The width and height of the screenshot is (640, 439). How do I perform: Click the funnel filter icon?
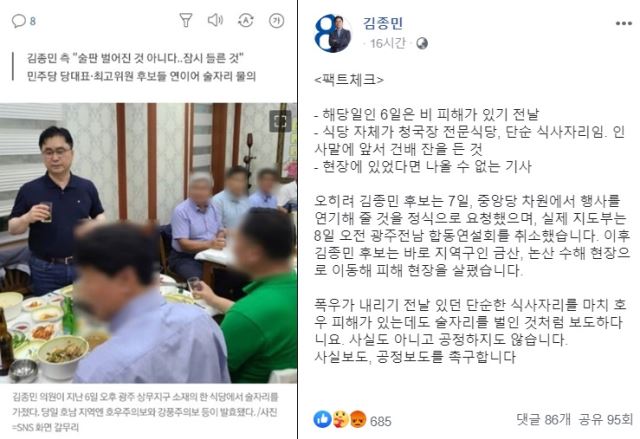tap(186, 20)
